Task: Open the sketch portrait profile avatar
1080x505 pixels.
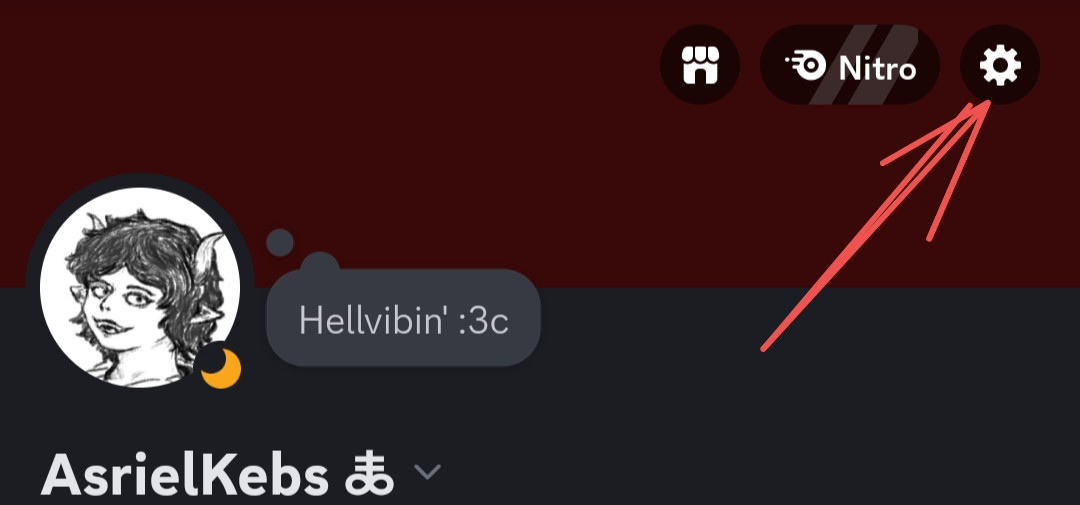Action: 141,287
